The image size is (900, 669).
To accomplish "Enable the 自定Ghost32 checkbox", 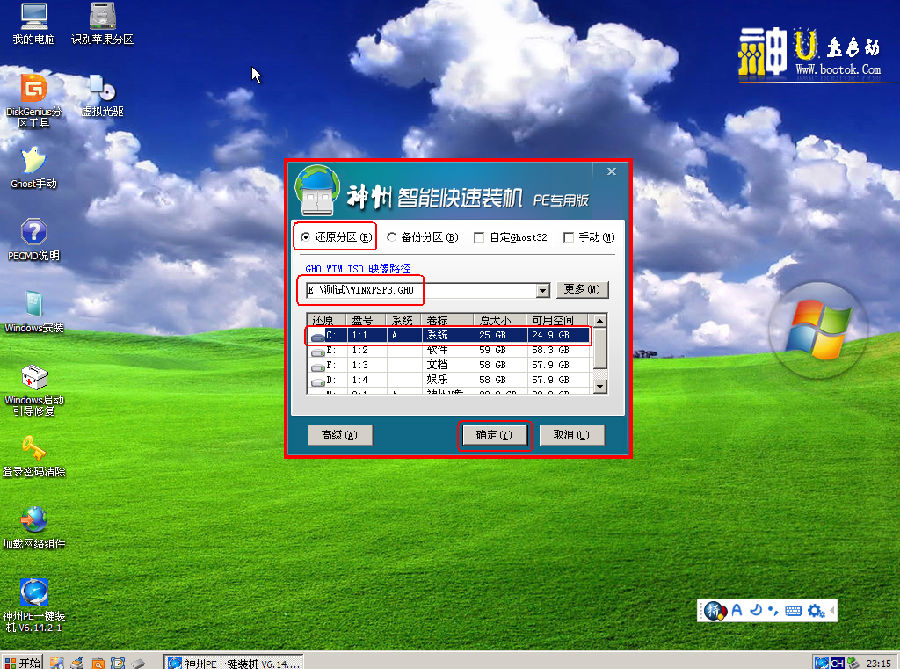I will (480, 238).
